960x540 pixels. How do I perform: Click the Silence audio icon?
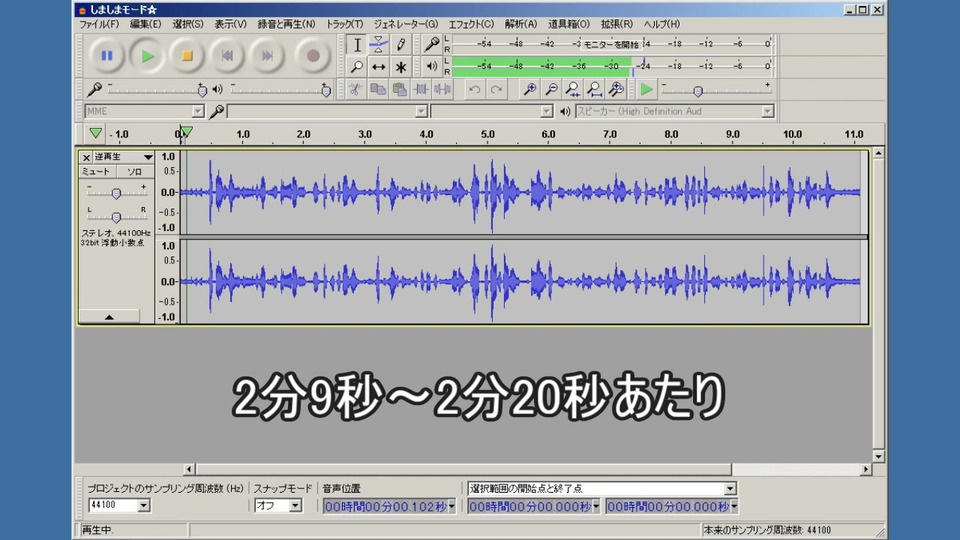(x=443, y=89)
